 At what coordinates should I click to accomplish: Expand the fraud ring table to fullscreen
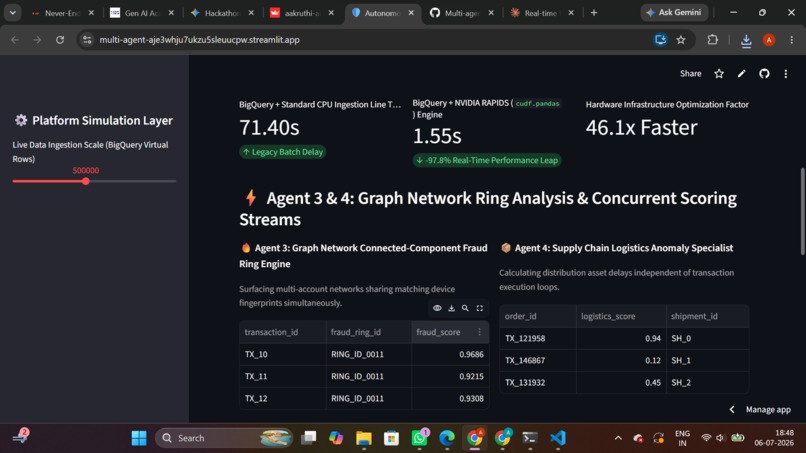point(480,308)
